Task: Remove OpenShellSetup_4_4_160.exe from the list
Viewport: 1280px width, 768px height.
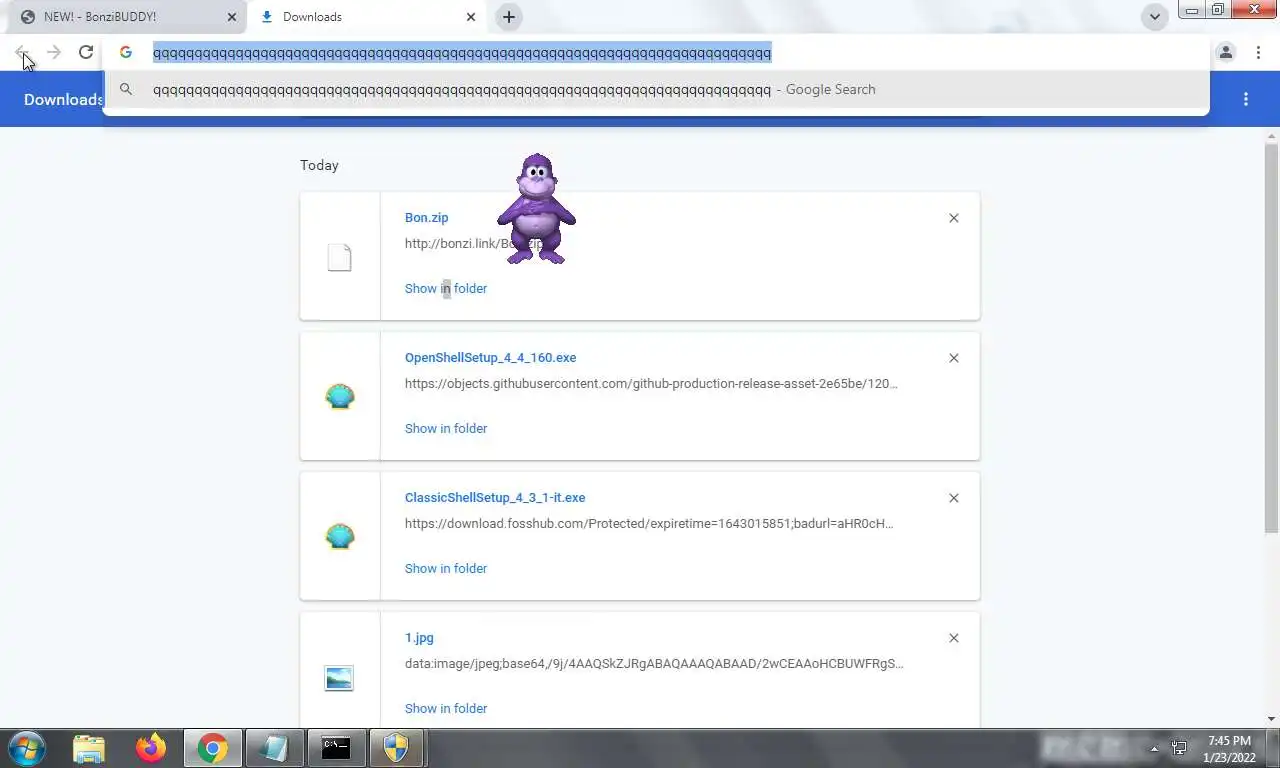Action: (954, 358)
